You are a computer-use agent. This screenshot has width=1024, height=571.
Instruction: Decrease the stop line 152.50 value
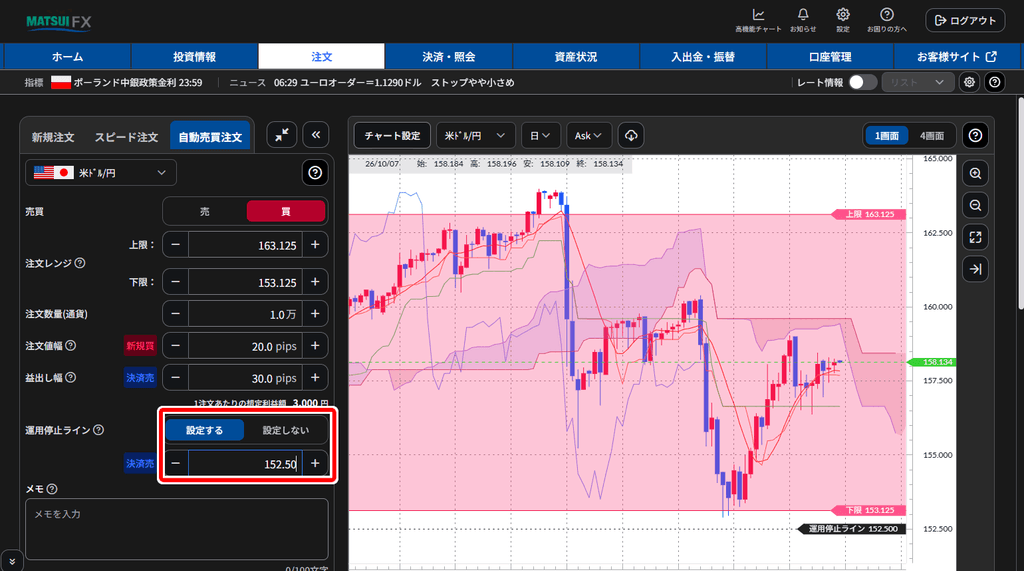tap(176, 463)
